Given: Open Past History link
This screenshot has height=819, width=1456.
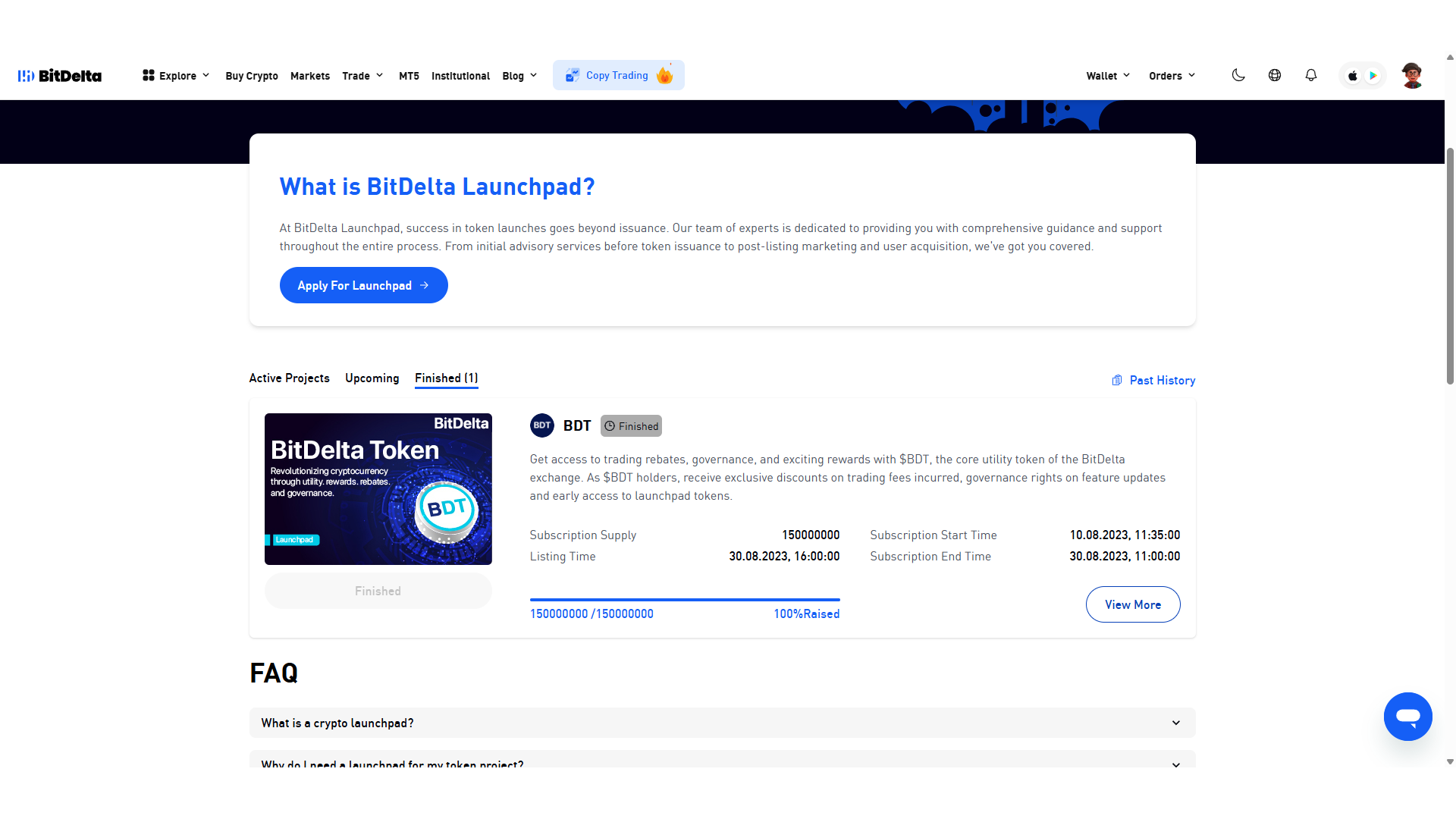Looking at the screenshot, I should click(1153, 380).
